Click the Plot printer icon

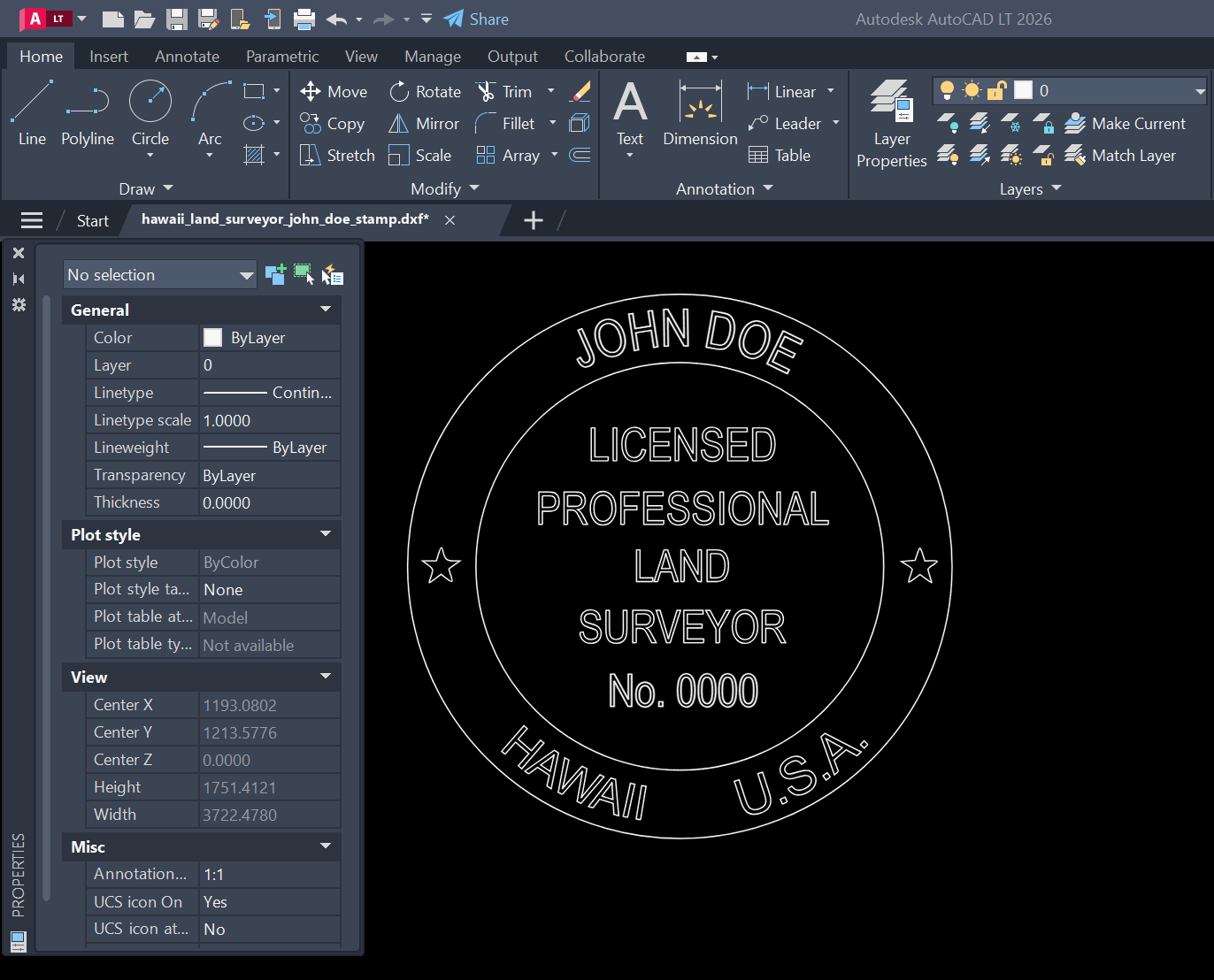click(304, 19)
